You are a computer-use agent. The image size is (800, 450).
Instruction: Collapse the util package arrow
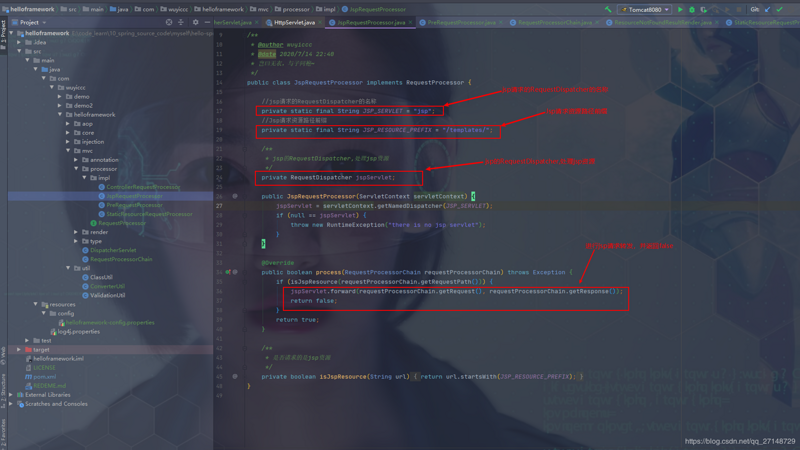(x=68, y=268)
